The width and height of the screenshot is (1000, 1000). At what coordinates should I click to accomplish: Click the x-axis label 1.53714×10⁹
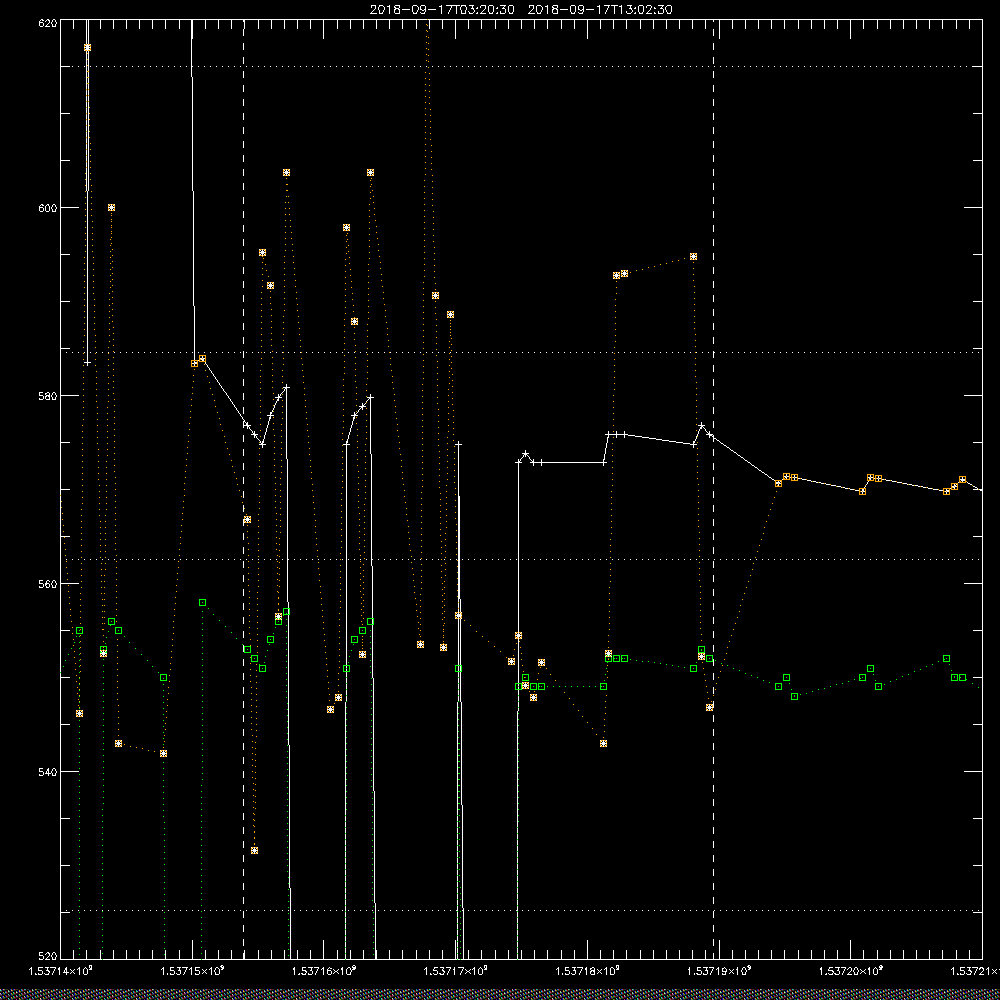point(61,971)
